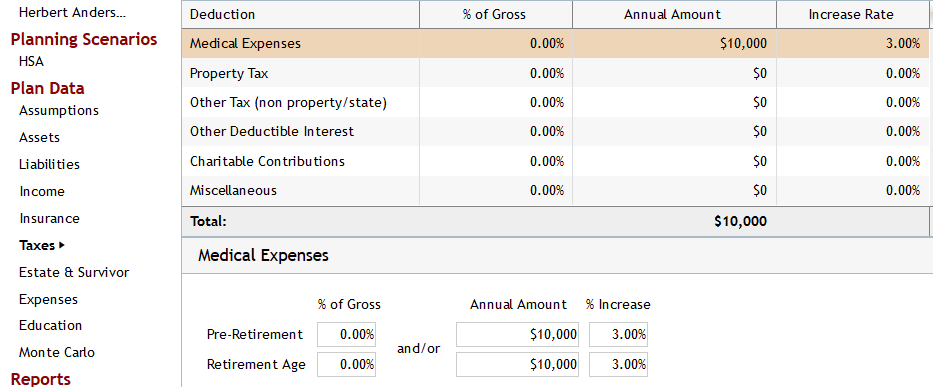Image resolution: width=933 pixels, height=387 pixels.
Task: Open the Expenses page
Action: (48, 299)
